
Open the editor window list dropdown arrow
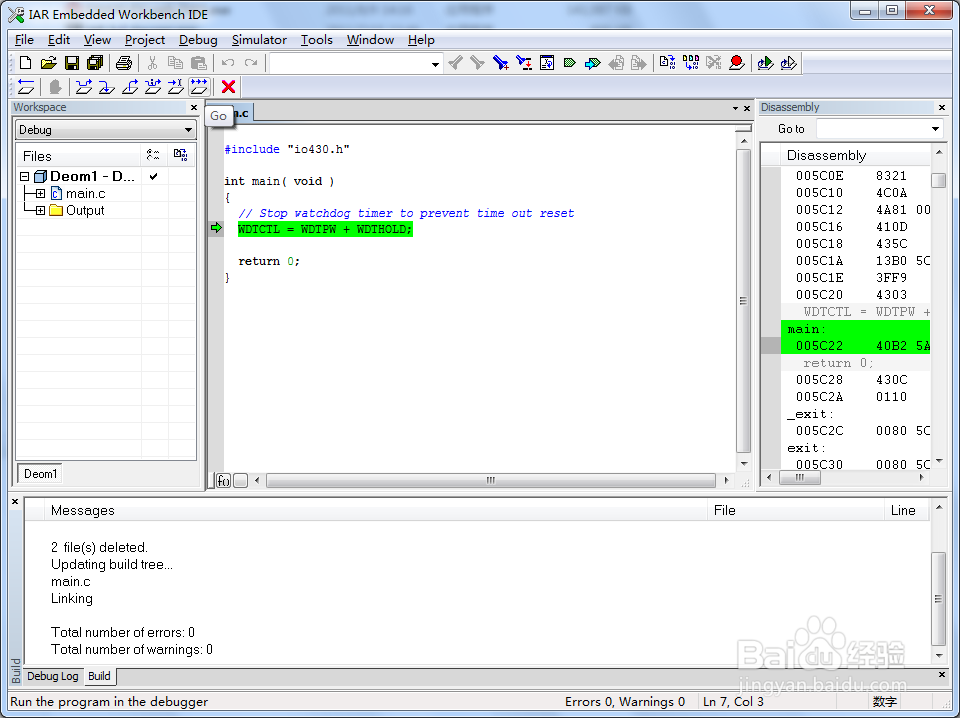[x=735, y=108]
